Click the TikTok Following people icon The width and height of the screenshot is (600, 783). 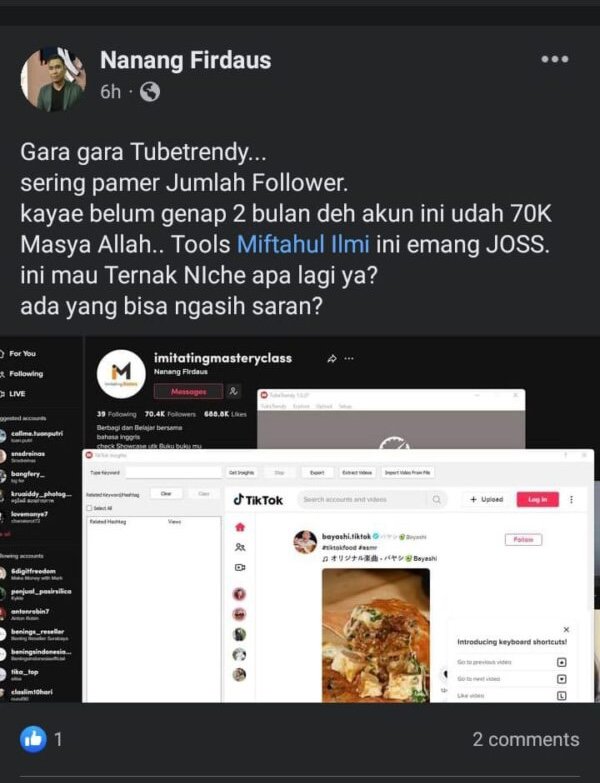tap(240, 547)
